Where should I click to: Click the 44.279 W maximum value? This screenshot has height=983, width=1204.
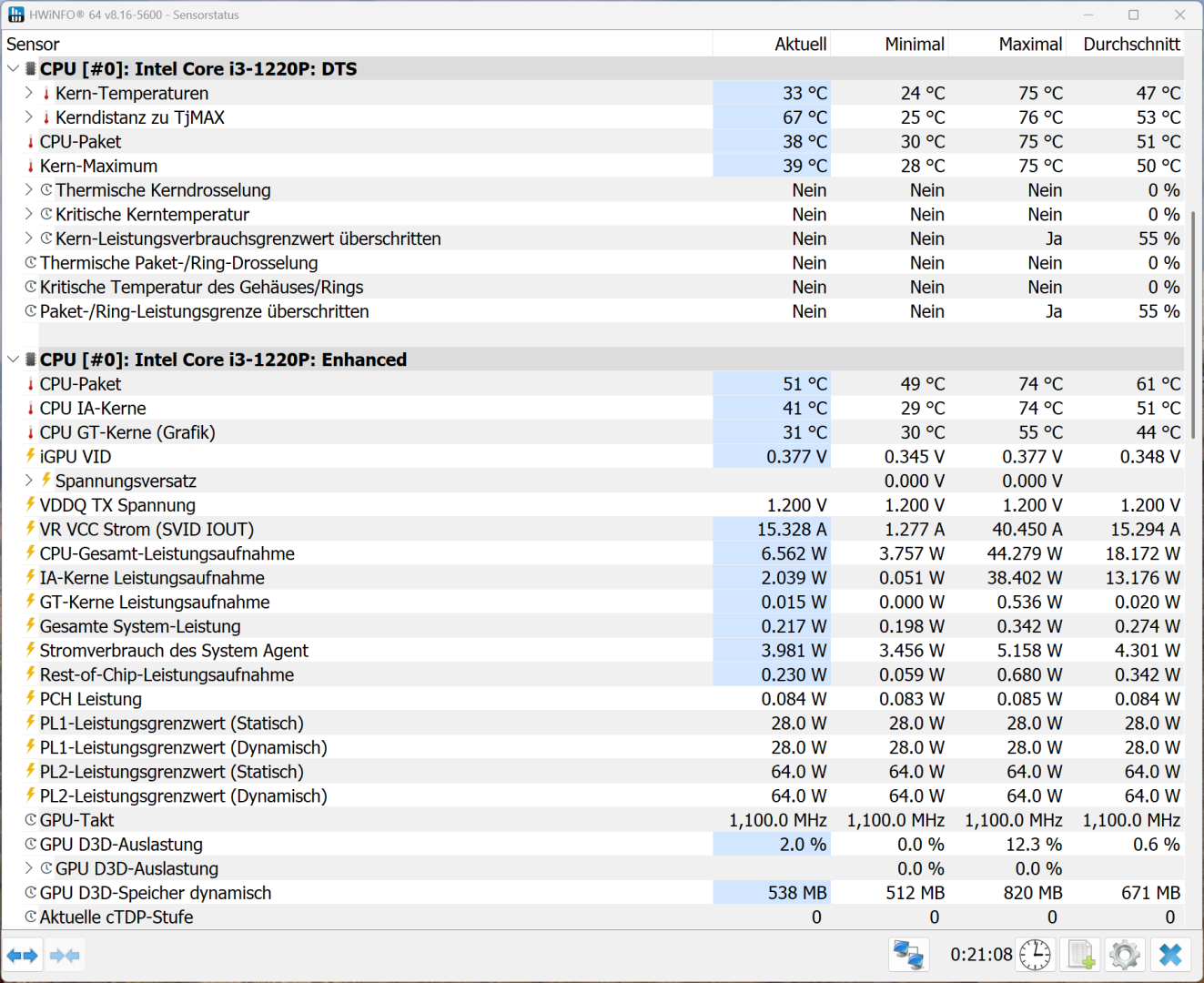[1025, 553]
